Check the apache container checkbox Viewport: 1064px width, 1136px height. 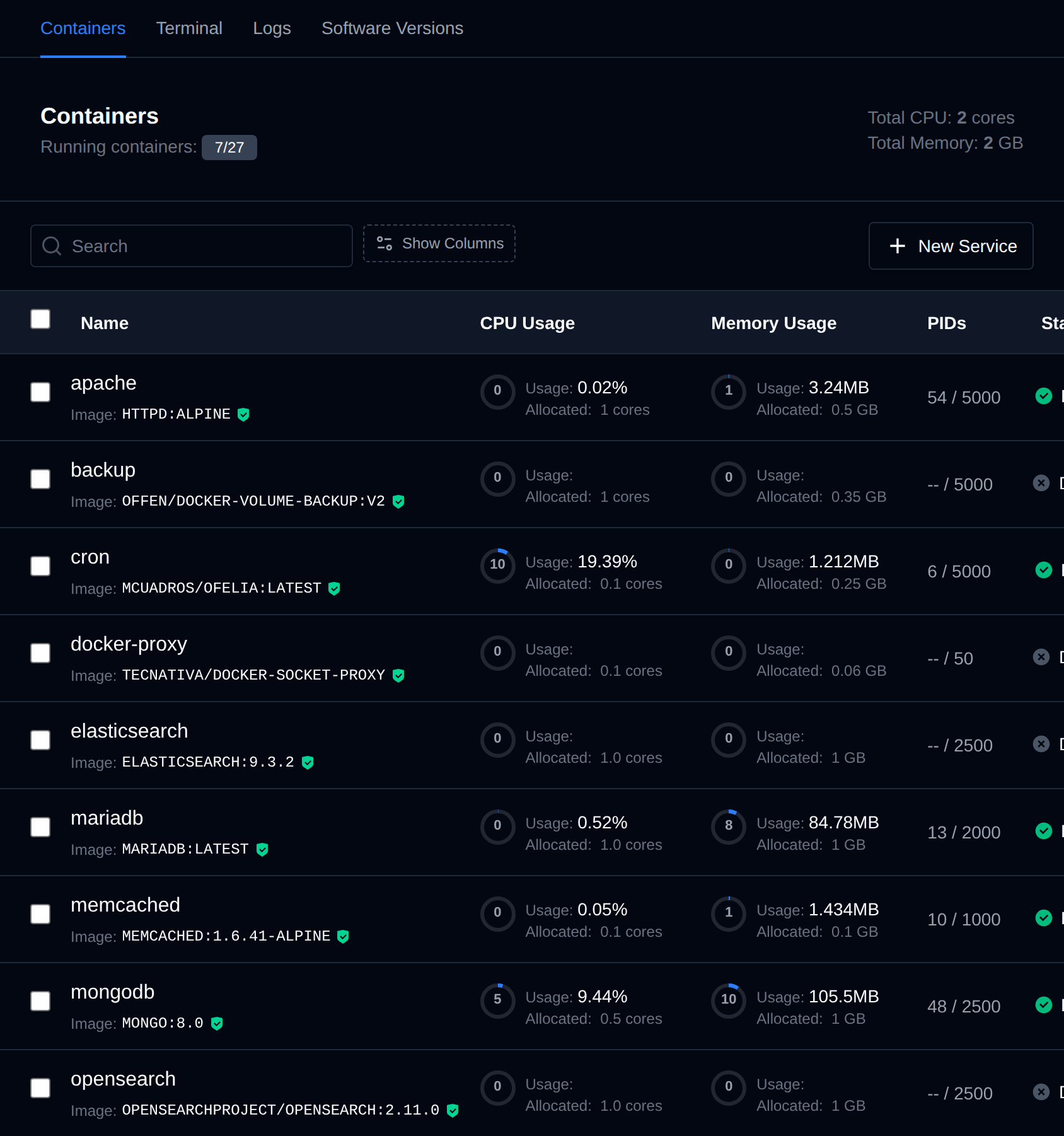click(40, 392)
